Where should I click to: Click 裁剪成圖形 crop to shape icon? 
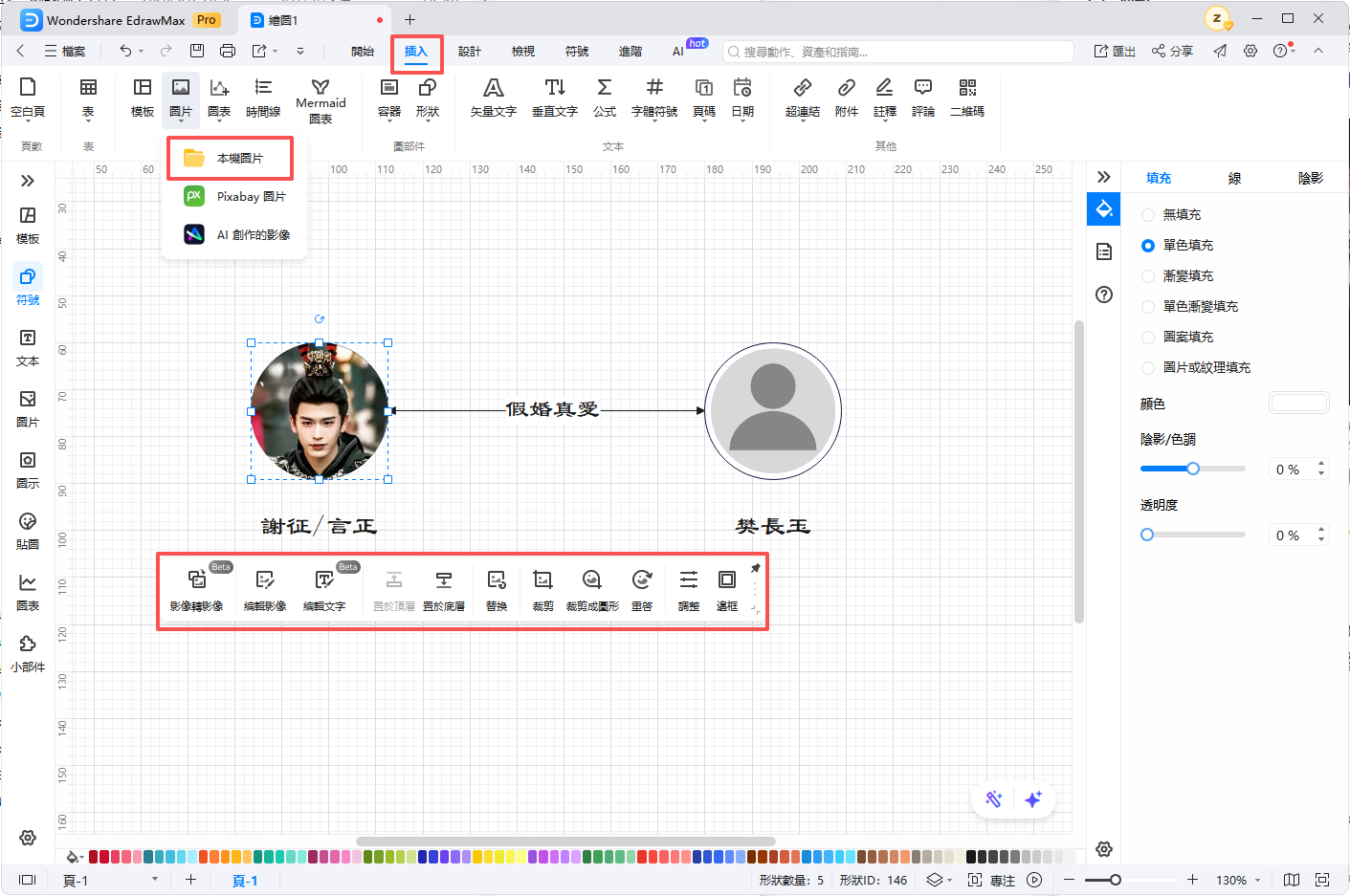592,589
